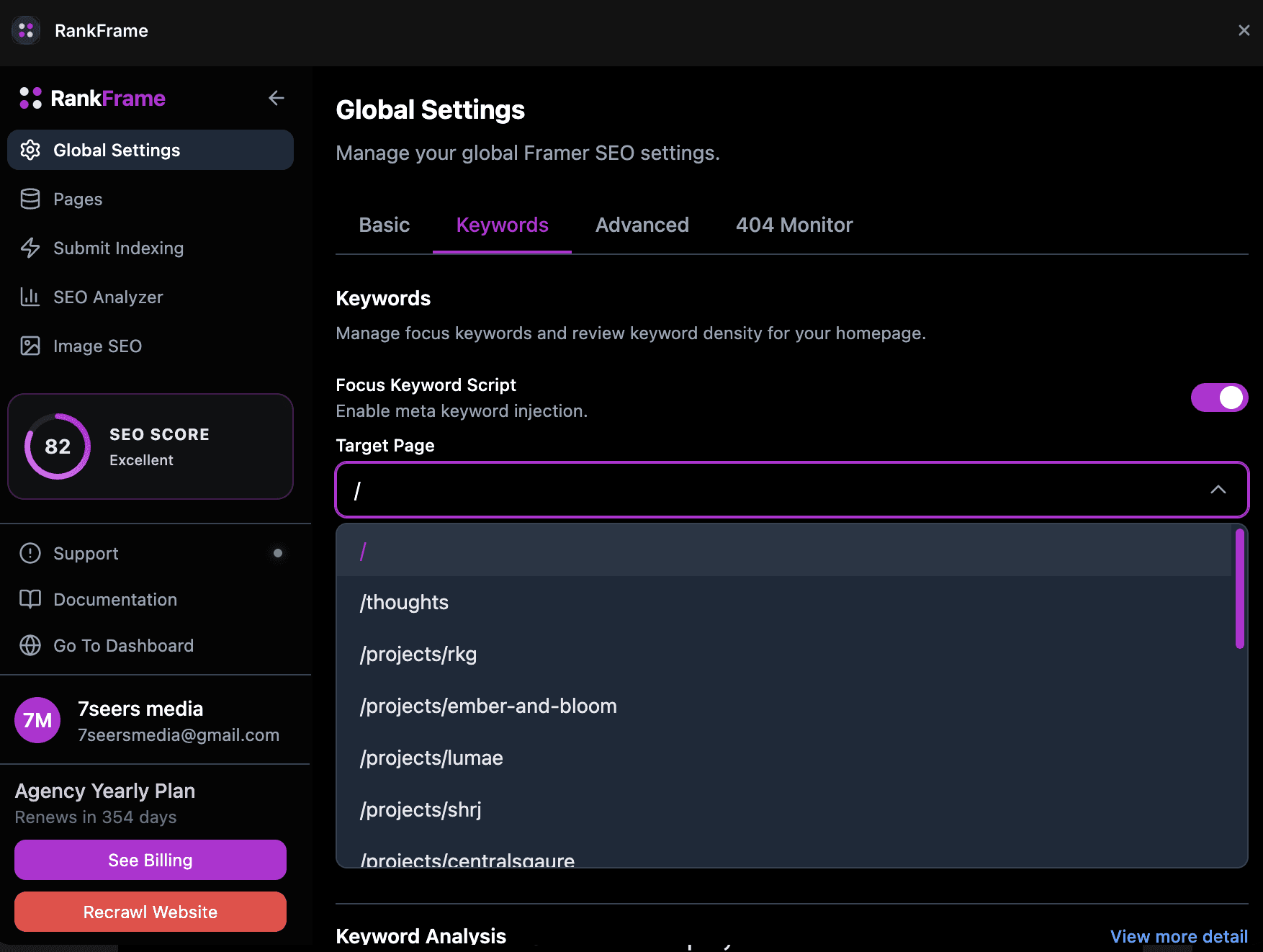Open the Pages section
The width and height of the screenshot is (1263, 952).
click(150, 199)
